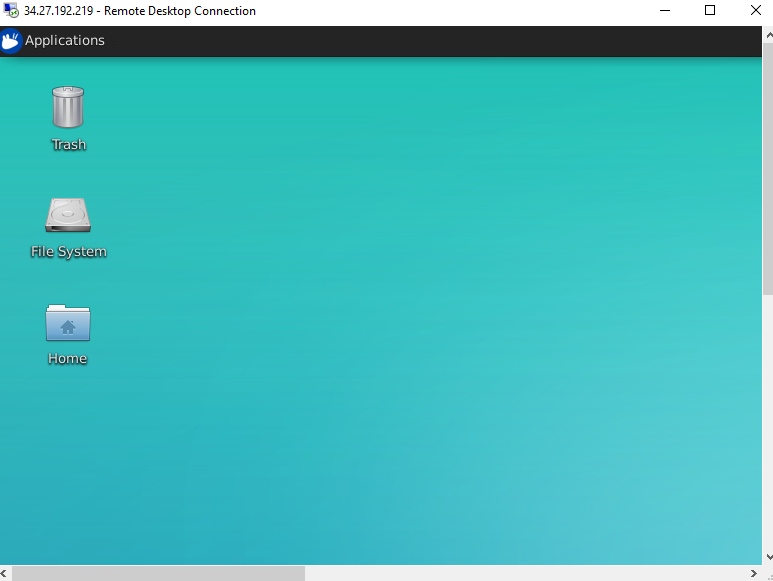Viewport: 773px width, 581px height.
Task: Close the Remote Desktop Connection window
Action: [756, 10]
